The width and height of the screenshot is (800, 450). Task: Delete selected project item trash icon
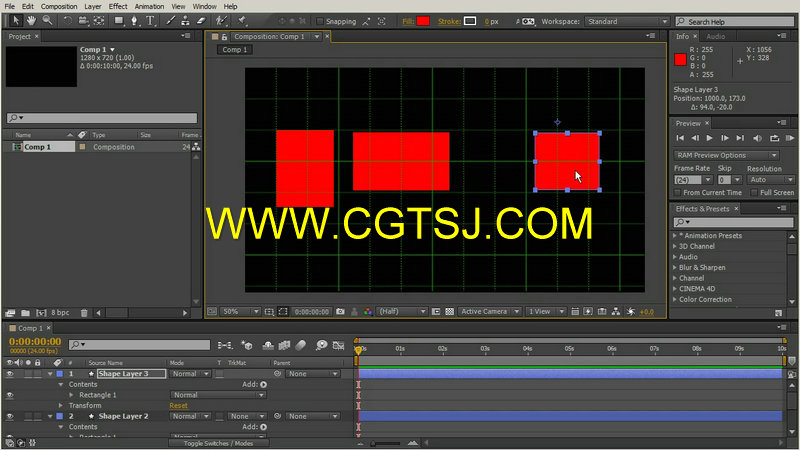tap(84, 313)
